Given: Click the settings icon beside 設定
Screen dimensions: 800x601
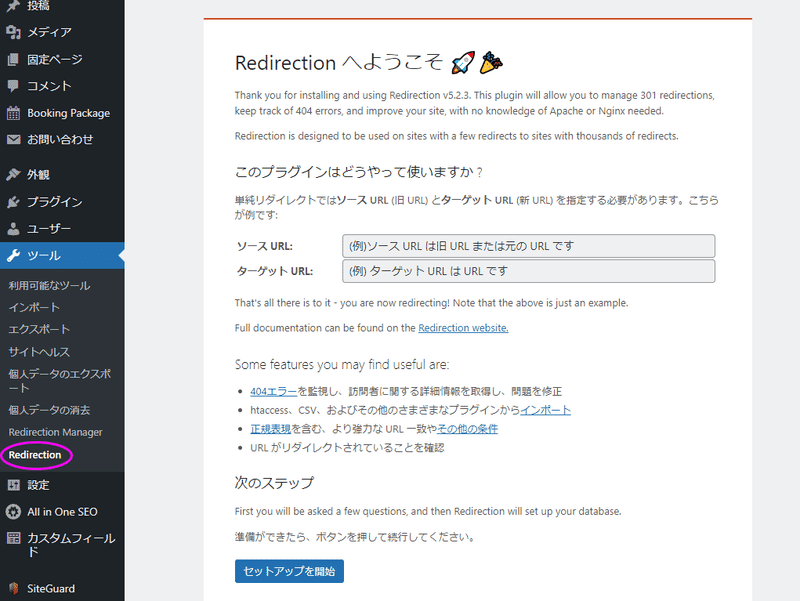Looking at the screenshot, I should point(14,485).
